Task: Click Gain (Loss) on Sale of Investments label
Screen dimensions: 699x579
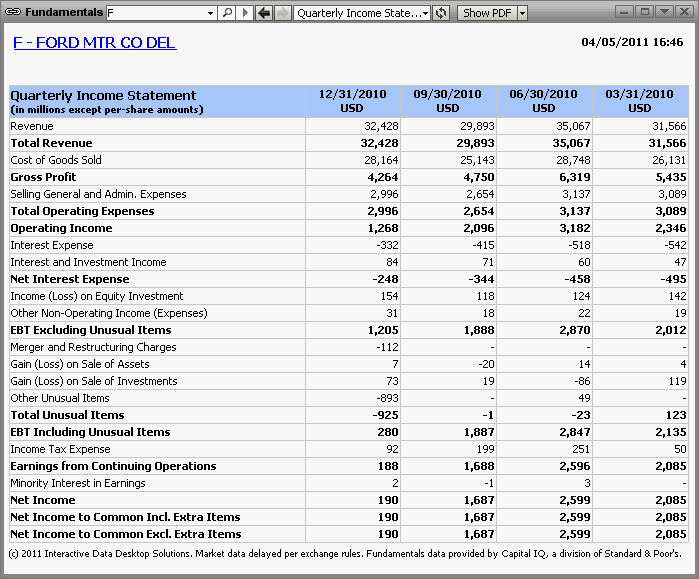Action: 94,381
